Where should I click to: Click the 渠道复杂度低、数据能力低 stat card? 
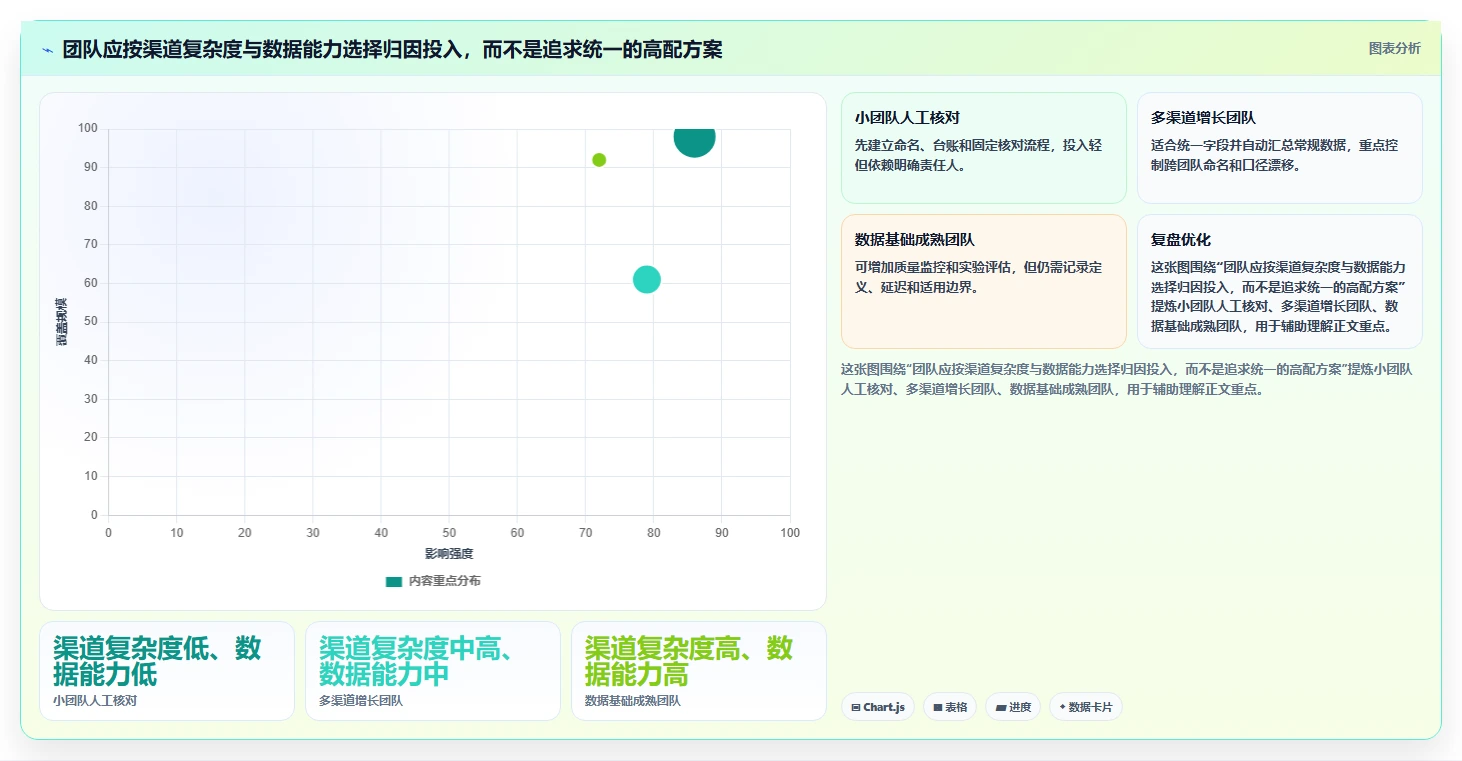[167, 671]
